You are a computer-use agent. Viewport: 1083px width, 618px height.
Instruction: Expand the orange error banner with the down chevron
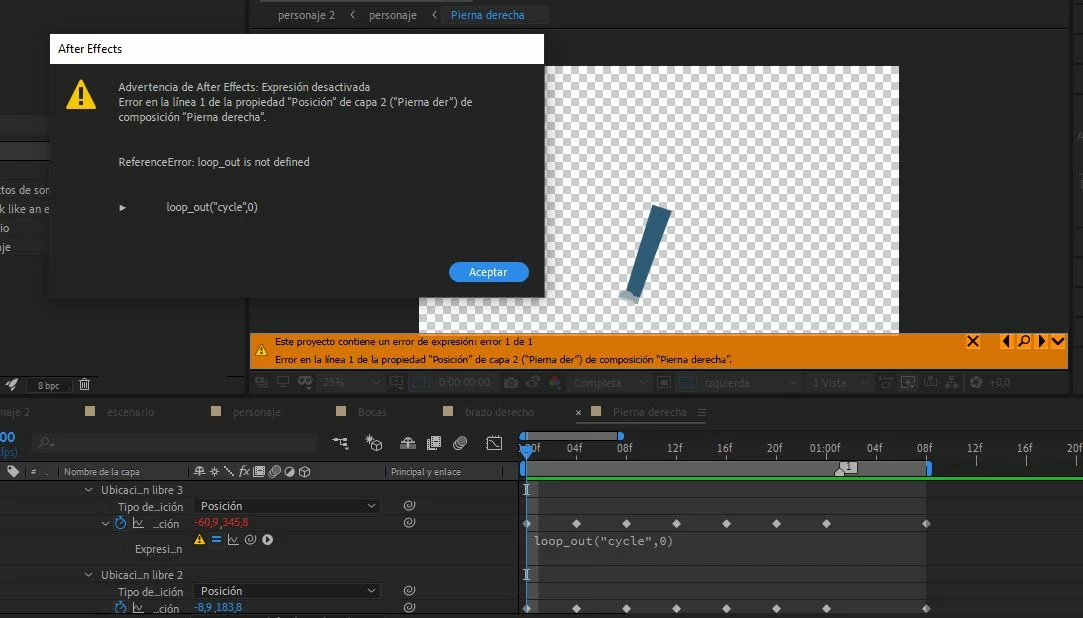1057,341
